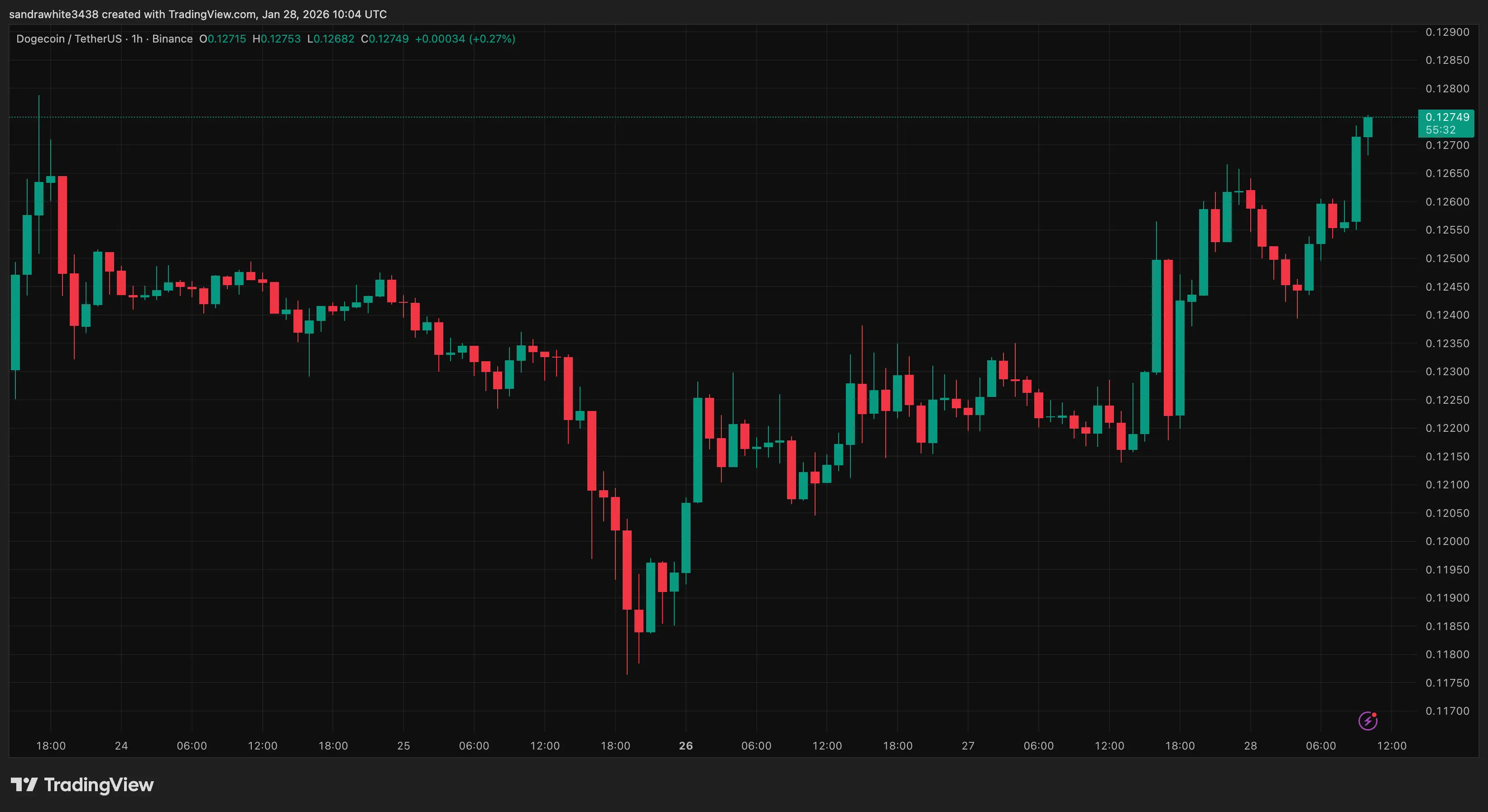Viewport: 1488px width, 812px height.
Task: Click the high value H0.12753
Action: tap(276, 38)
